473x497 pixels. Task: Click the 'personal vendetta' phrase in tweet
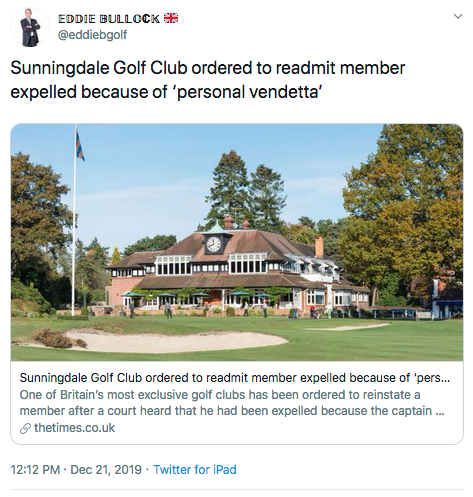(249, 92)
